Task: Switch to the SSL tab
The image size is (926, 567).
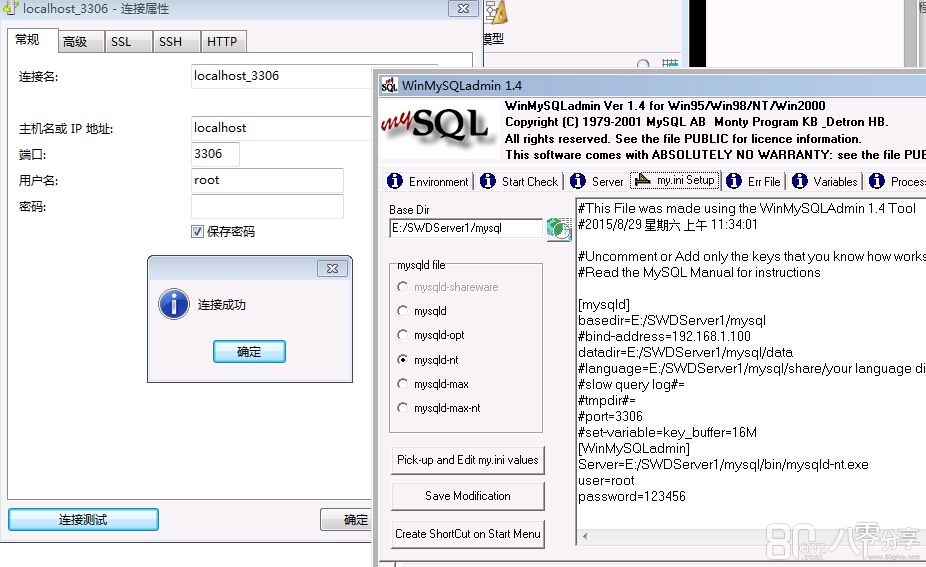Action: coord(127,41)
